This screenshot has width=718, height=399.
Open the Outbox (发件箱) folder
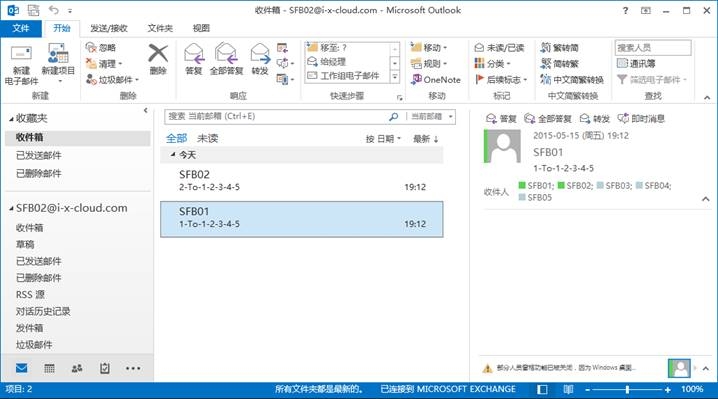(x=29, y=328)
